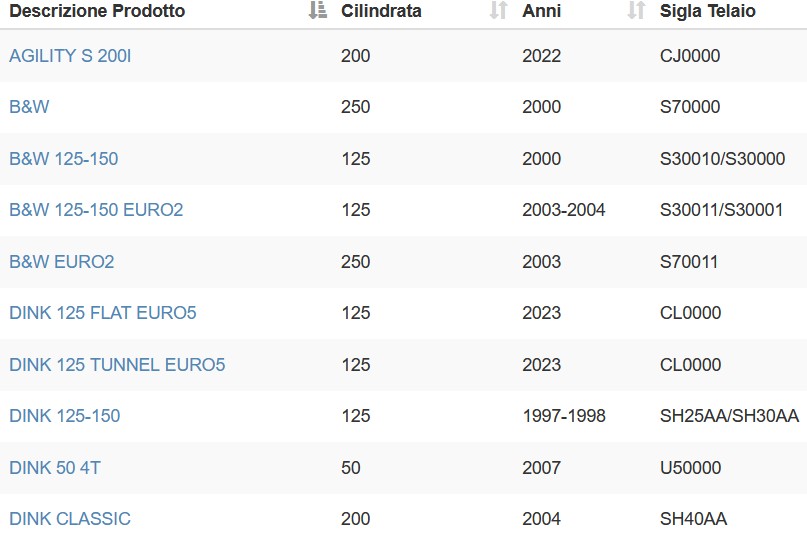Open the AGILITY S 200I product link
Screen dimensions: 807x533
(70, 56)
